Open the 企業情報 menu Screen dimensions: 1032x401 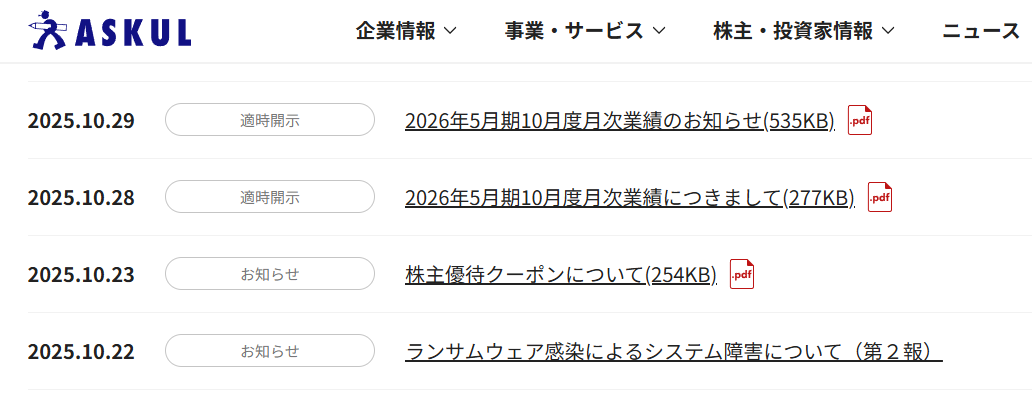point(396,31)
